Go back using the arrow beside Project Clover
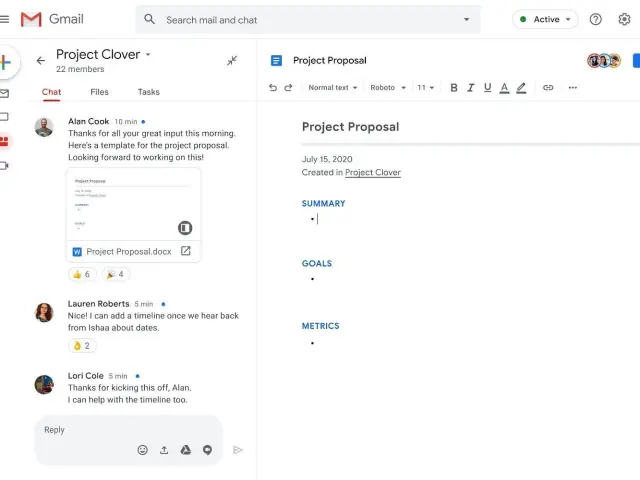Screen dimensions: 640x480 pyautogui.click(x=41, y=61)
